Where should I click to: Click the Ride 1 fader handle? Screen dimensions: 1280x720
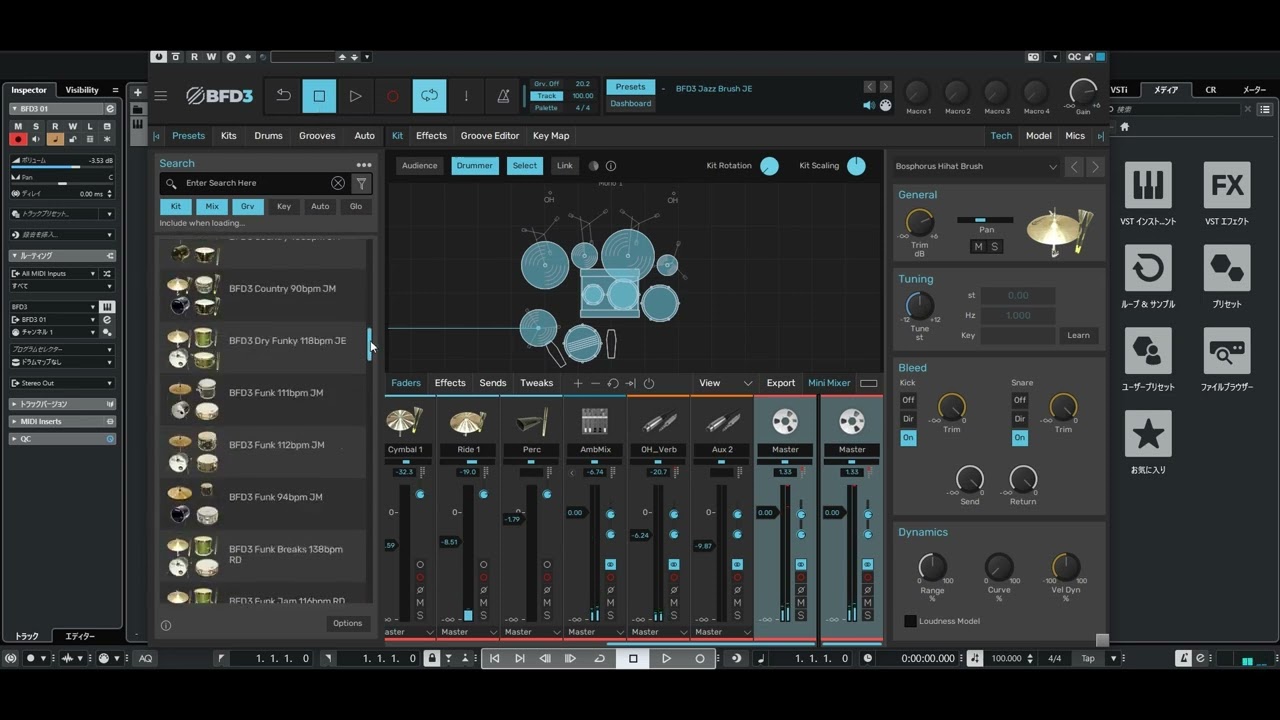pyautogui.click(x=450, y=542)
